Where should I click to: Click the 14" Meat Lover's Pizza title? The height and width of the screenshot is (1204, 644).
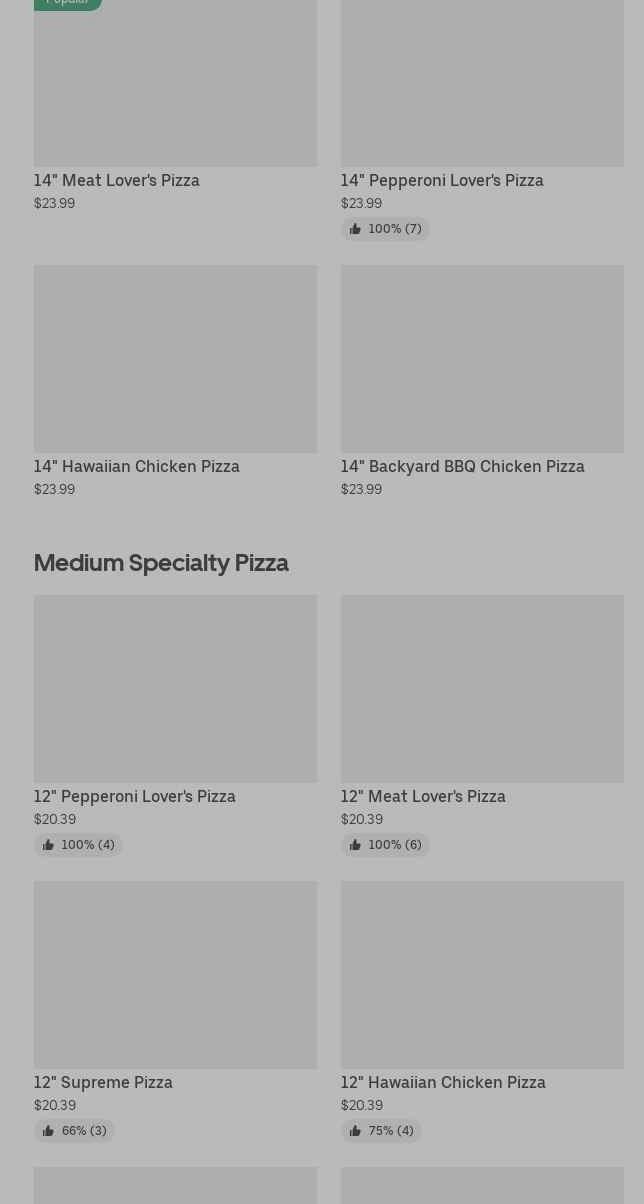[x=117, y=180]
